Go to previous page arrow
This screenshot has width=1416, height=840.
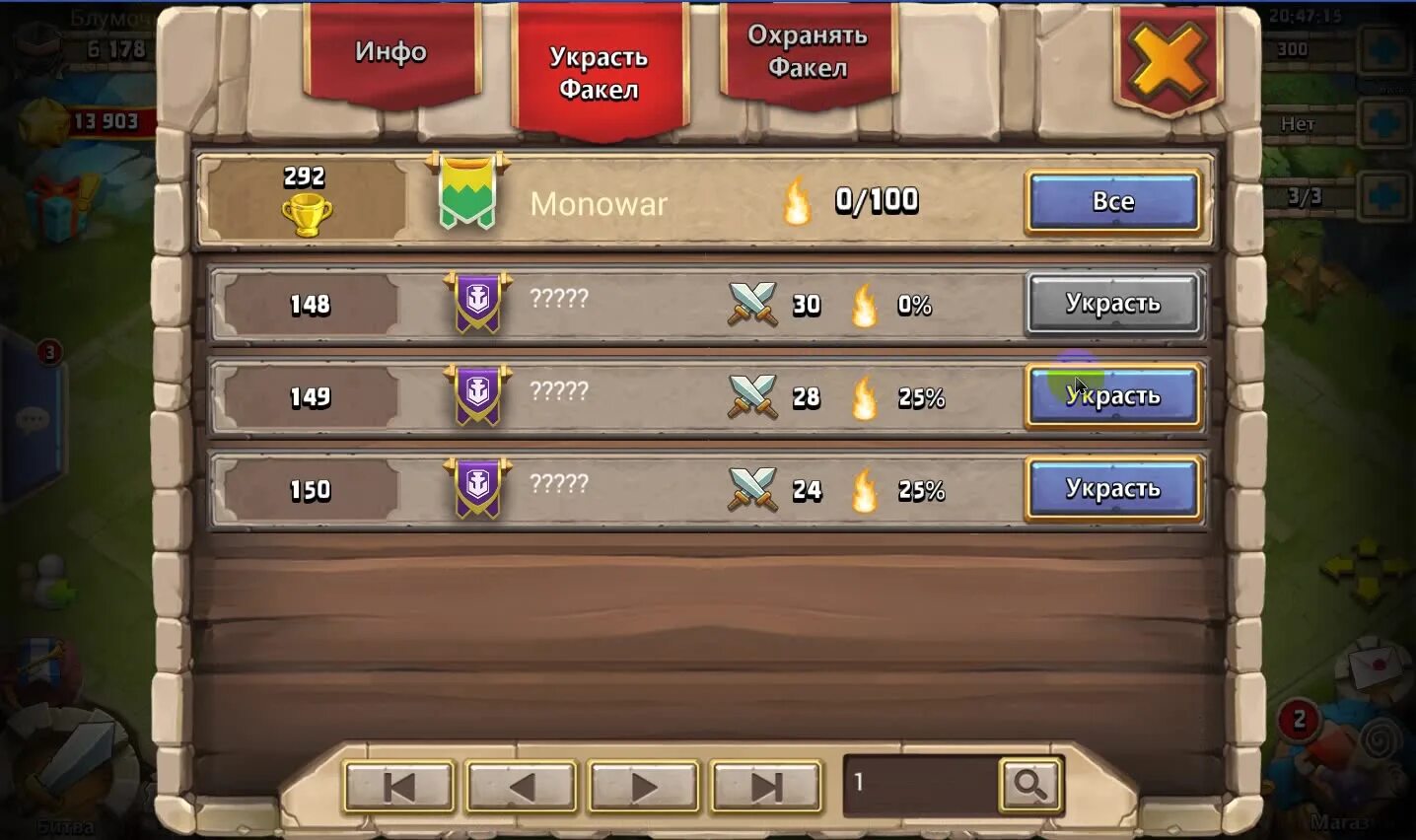point(521,787)
